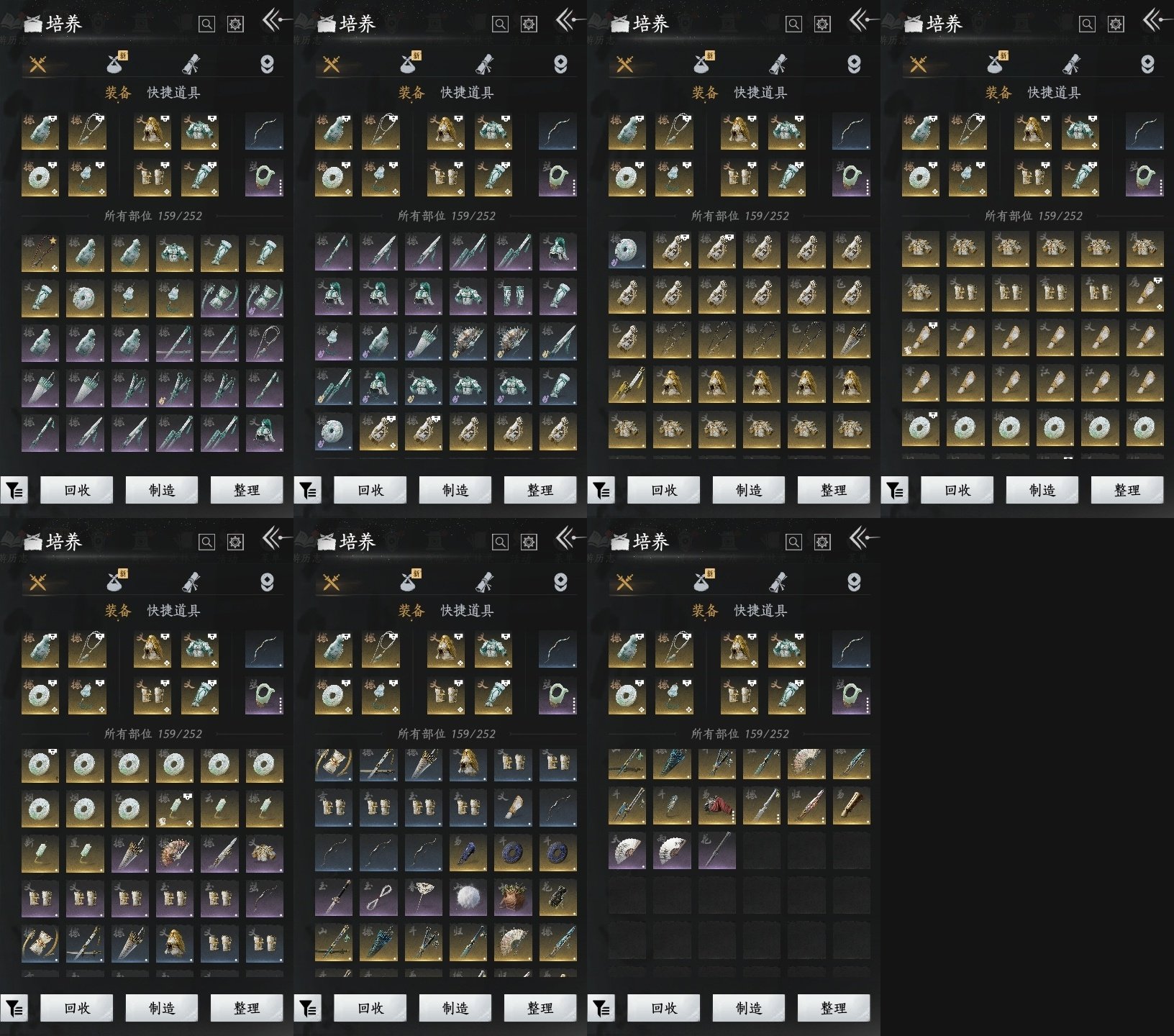
Task: Switch to 装备 tab in top-left panel
Action: [x=118, y=93]
